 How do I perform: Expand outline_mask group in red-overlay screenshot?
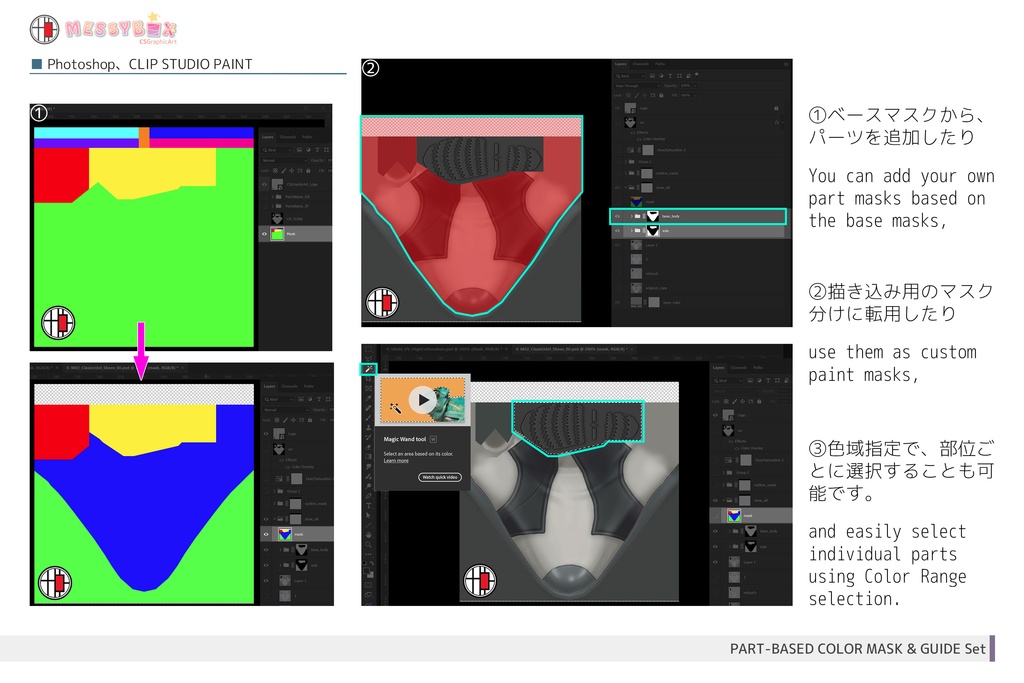pyautogui.click(x=626, y=173)
